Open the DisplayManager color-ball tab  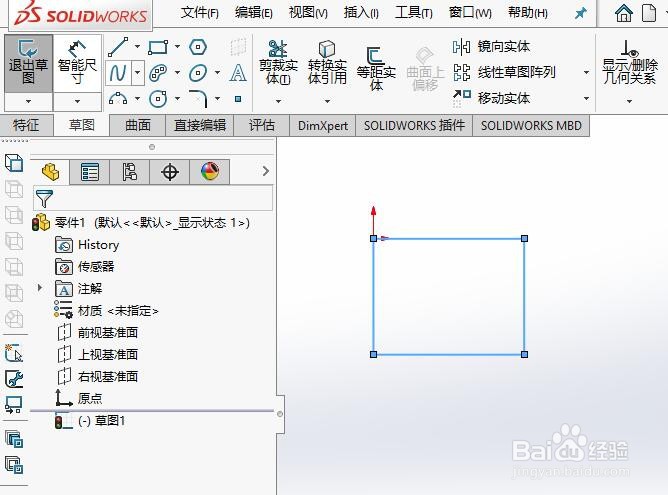click(x=210, y=172)
